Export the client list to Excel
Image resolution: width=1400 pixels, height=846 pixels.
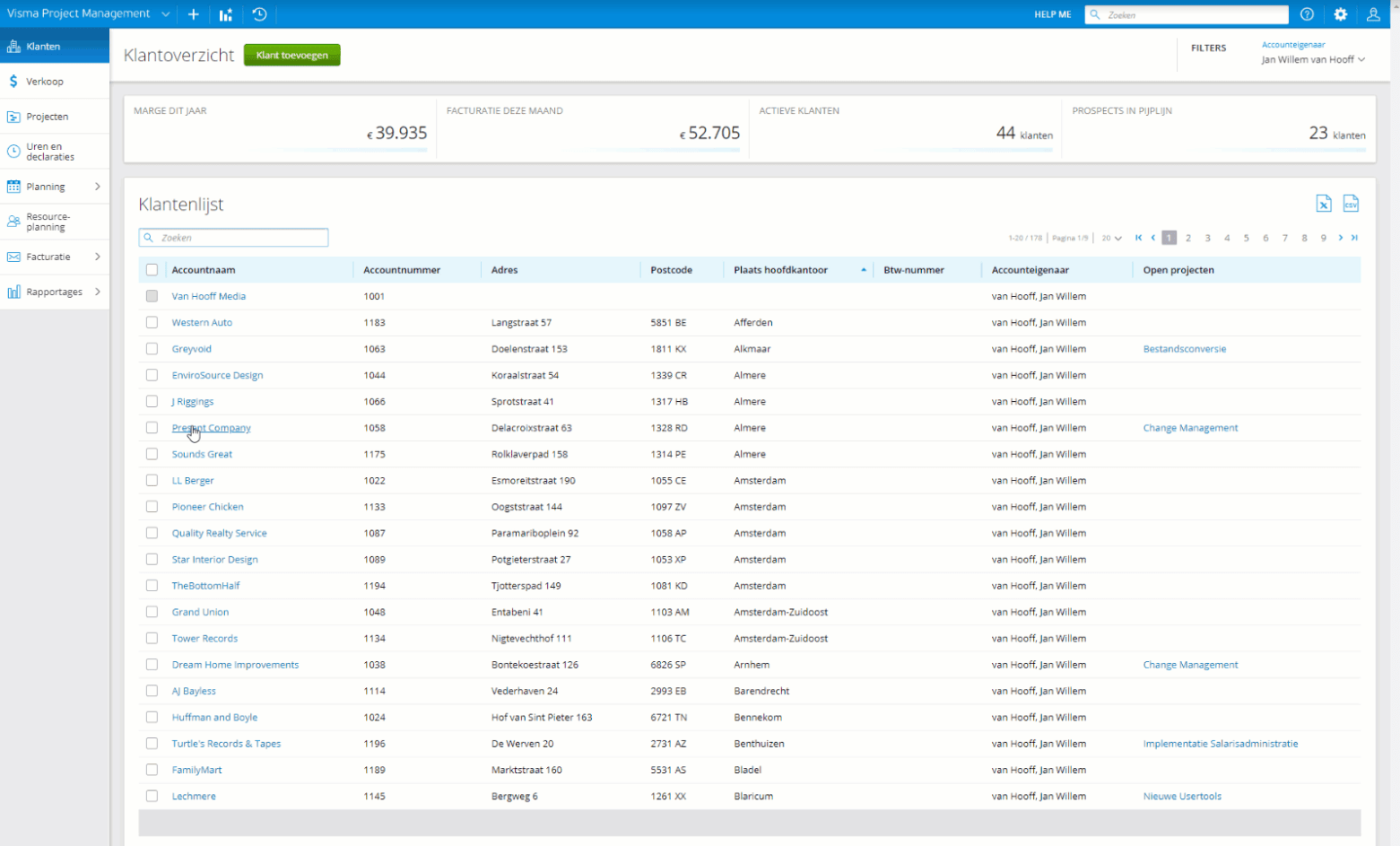click(1324, 204)
